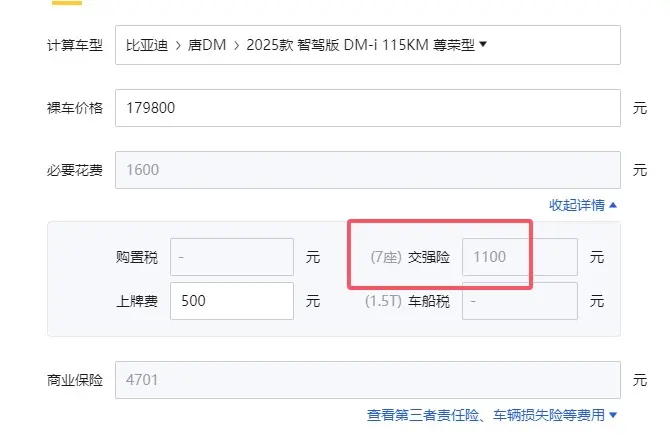This screenshot has height=447, width=670.
Task: Click the dropdown arrow after 尊荣型
Action: tap(483, 44)
